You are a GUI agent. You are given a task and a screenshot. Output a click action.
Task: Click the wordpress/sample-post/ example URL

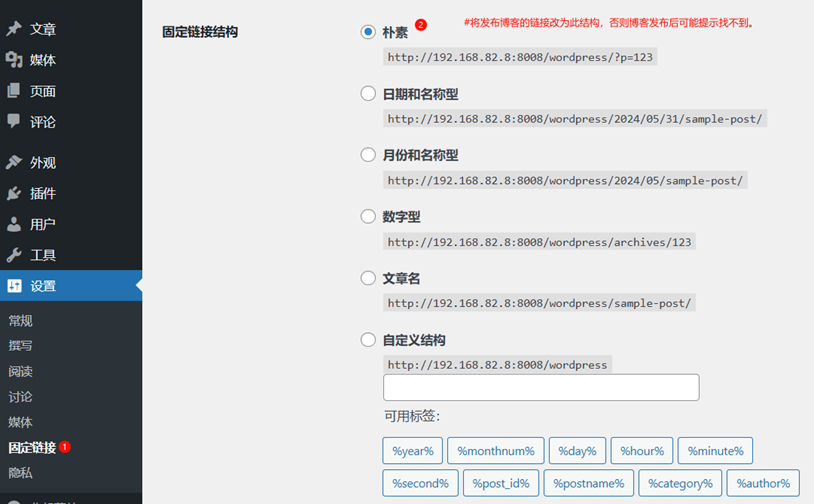tap(539, 303)
